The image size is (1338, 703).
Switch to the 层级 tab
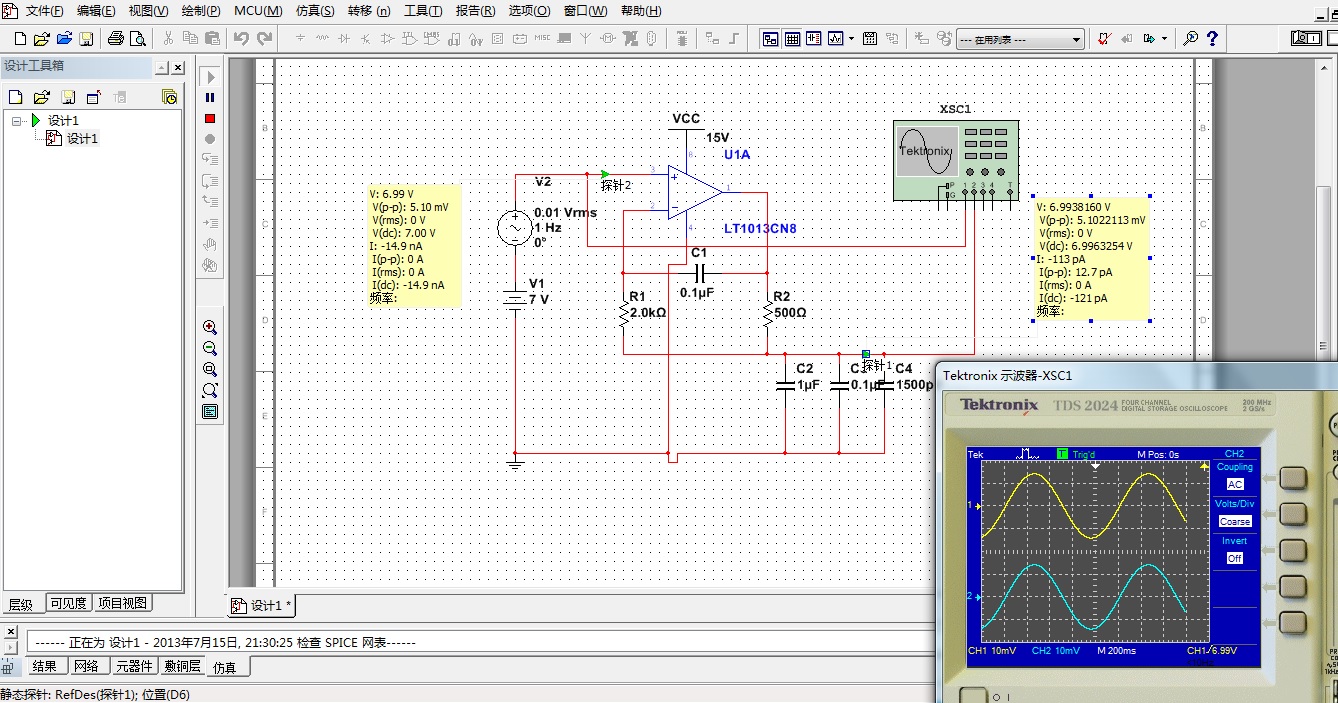click(21, 604)
